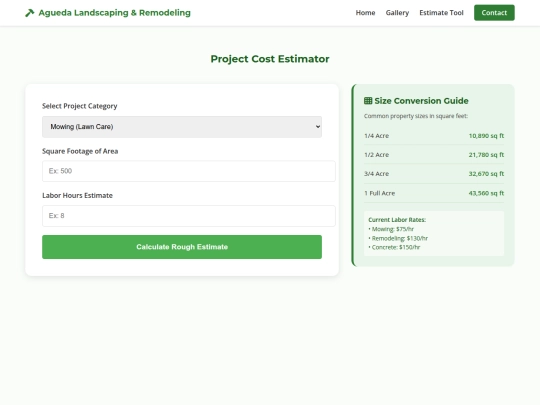The image size is (540, 405).
Task: Click the Remodeling: $130/hr rate line
Action: pyautogui.click(x=398, y=238)
